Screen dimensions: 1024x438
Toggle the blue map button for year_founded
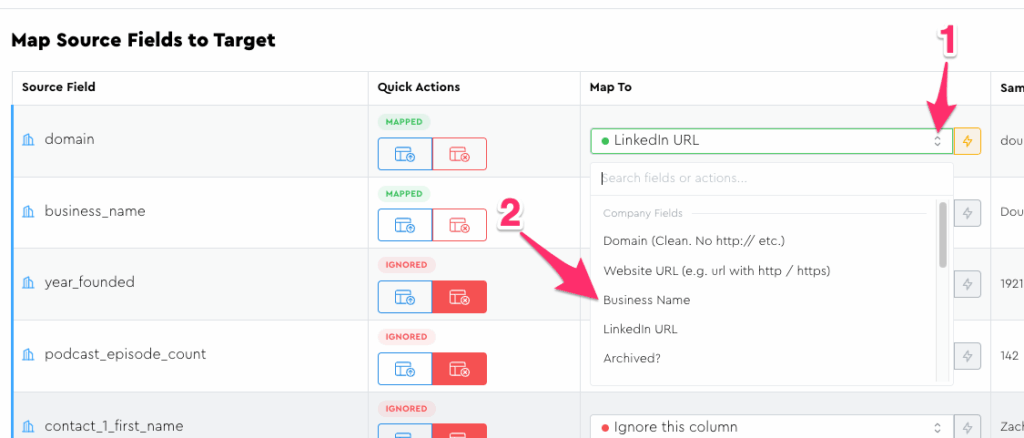point(405,297)
